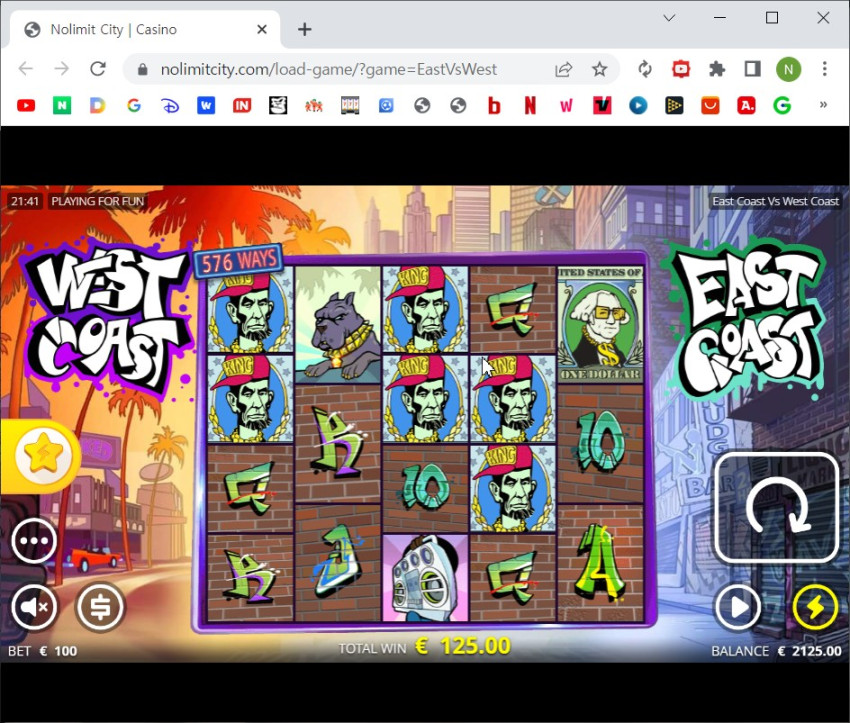Open the Extensions puzzle piece menu
Screen dimensions: 850x723
717,69
